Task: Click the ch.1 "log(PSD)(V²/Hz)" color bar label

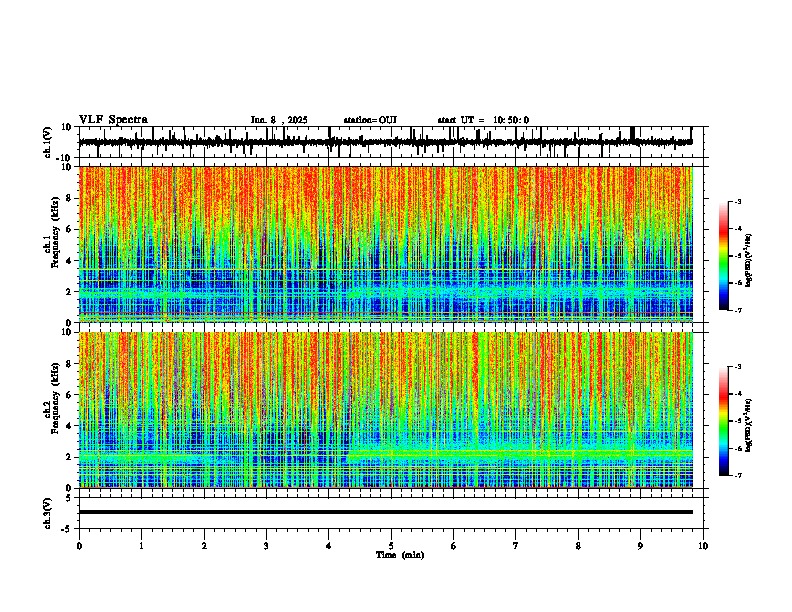Action: pyautogui.click(x=749, y=260)
